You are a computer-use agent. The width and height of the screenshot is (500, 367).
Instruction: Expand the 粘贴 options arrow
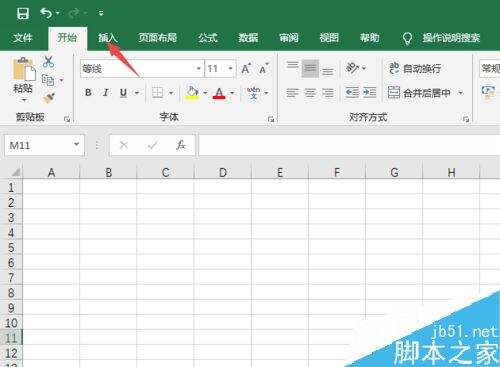click(23, 100)
